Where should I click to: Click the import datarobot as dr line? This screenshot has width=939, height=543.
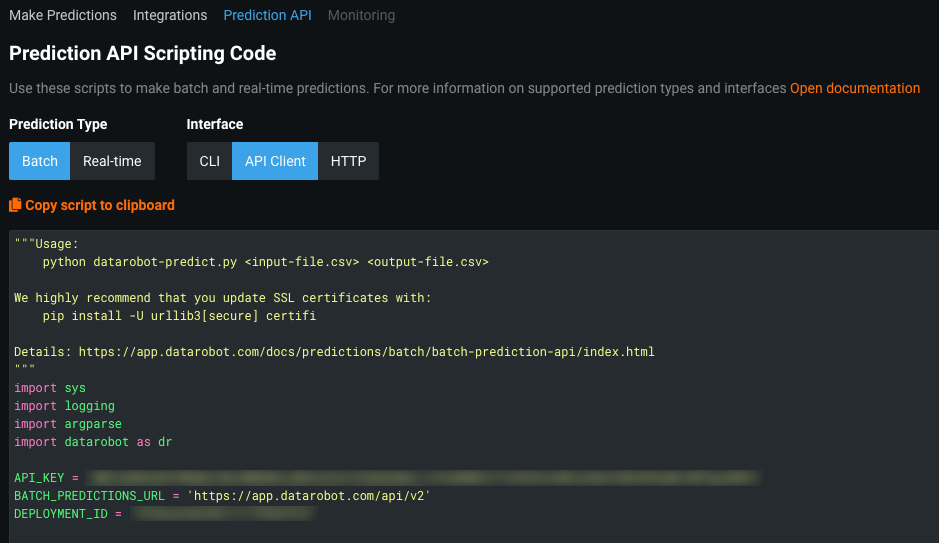[x=93, y=442]
